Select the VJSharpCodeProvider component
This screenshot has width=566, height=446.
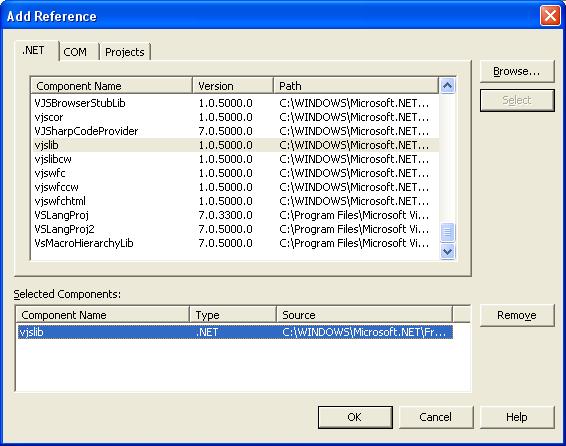[235, 131]
